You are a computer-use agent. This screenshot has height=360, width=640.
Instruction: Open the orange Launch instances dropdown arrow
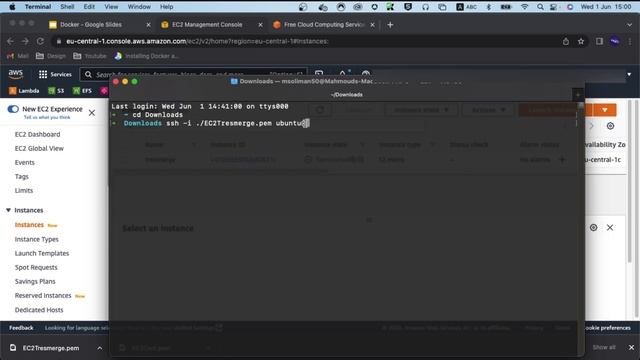pyautogui.click(x=605, y=110)
